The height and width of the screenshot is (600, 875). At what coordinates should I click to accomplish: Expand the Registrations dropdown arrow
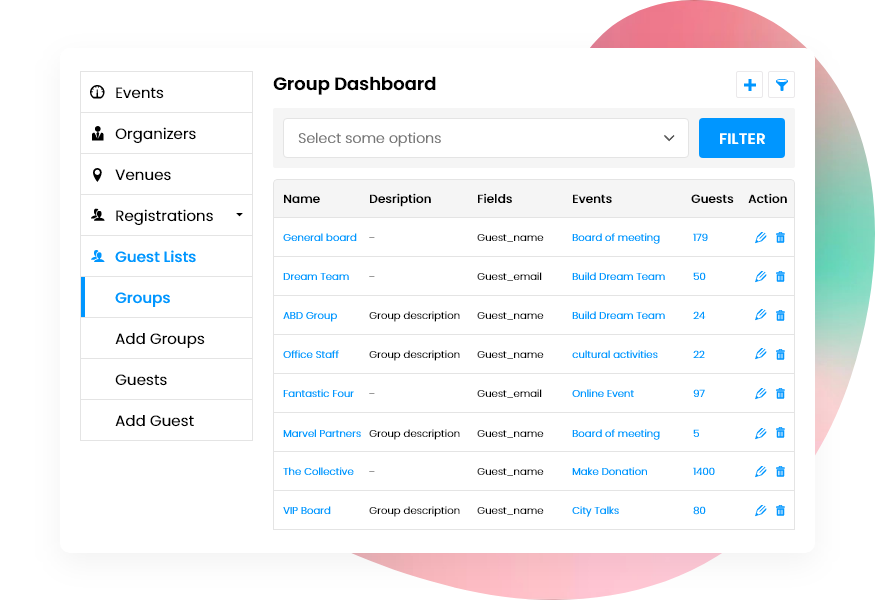(x=238, y=215)
